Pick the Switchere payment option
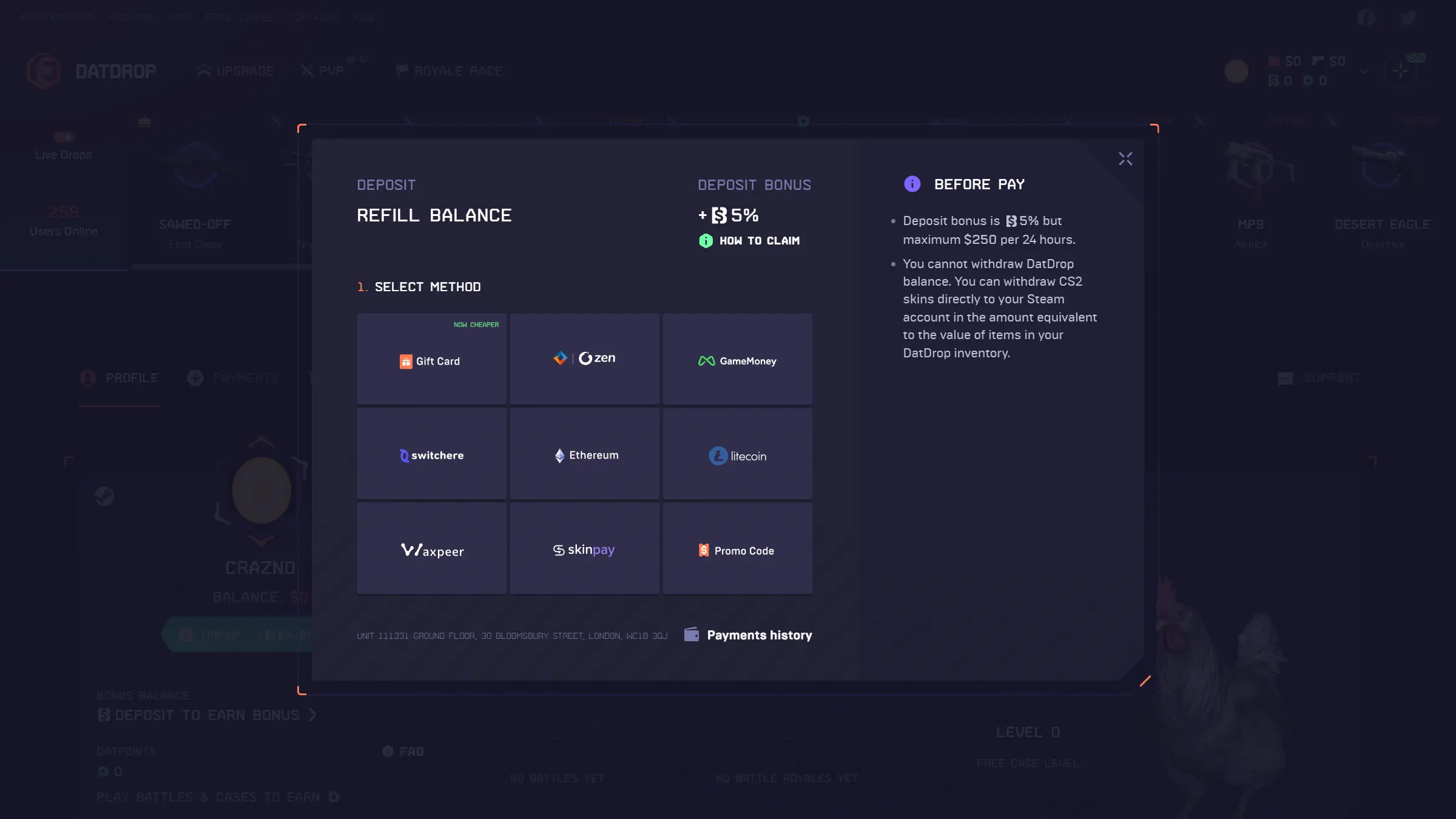This screenshot has width=1456, height=819. click(431, 454)
